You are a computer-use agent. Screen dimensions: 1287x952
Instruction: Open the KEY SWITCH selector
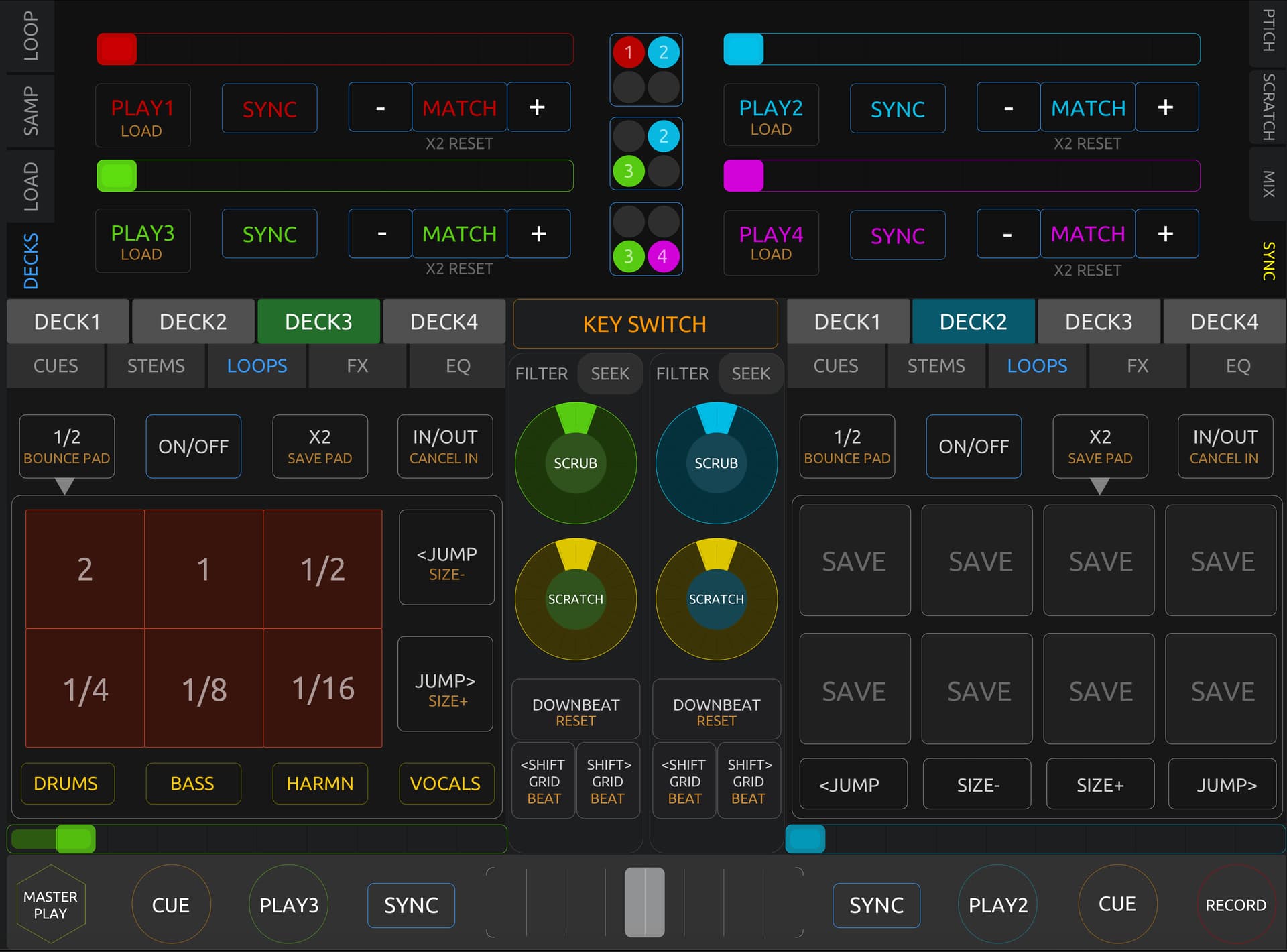(645, 324)
